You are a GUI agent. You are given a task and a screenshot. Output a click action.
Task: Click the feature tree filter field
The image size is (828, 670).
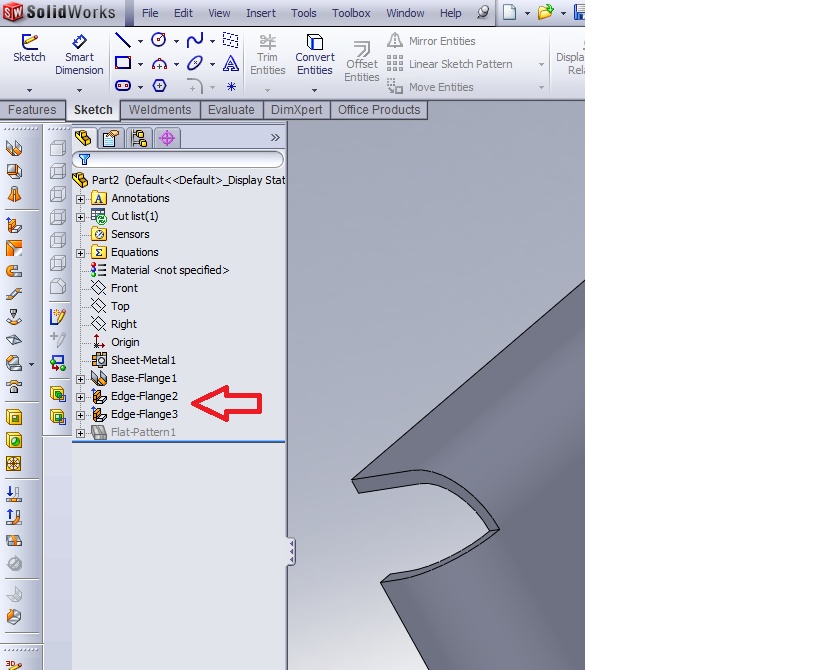point(178,159)
